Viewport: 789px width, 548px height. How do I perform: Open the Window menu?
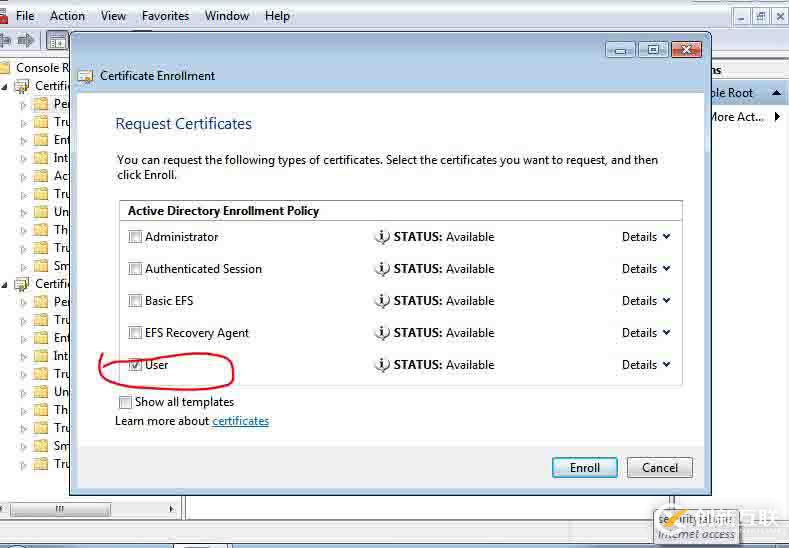click(x=226, y=16)
